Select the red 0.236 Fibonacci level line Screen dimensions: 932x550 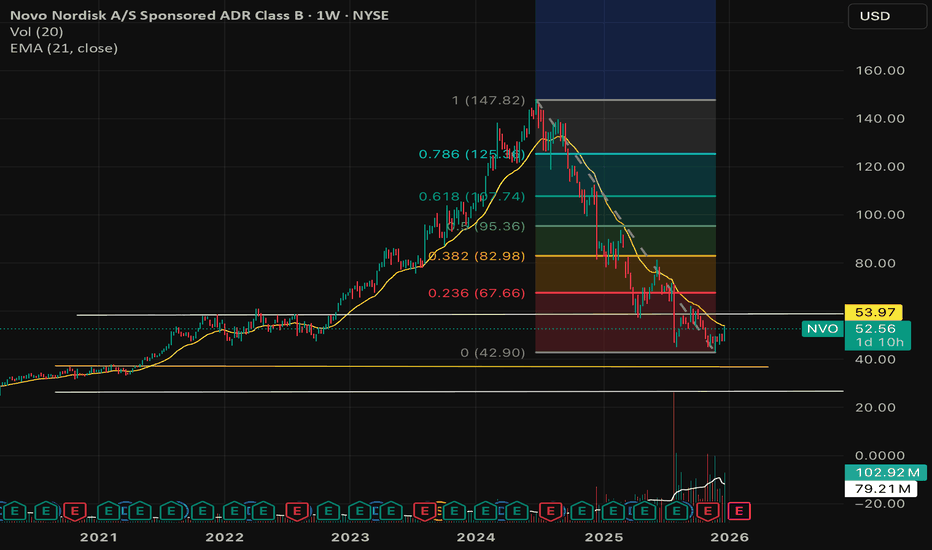[x=625, y=293]
